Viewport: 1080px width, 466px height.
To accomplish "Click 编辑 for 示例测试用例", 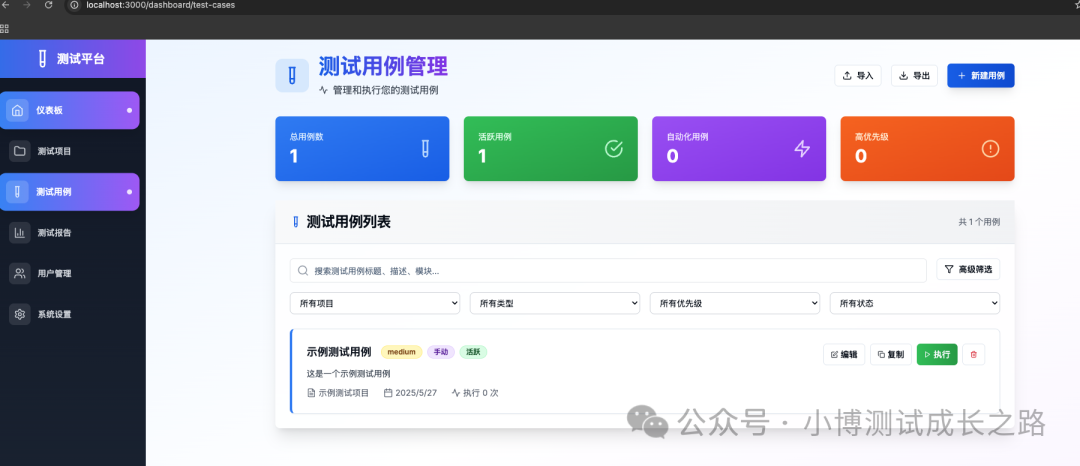I will pyautogui.click(x=844, y=354).
